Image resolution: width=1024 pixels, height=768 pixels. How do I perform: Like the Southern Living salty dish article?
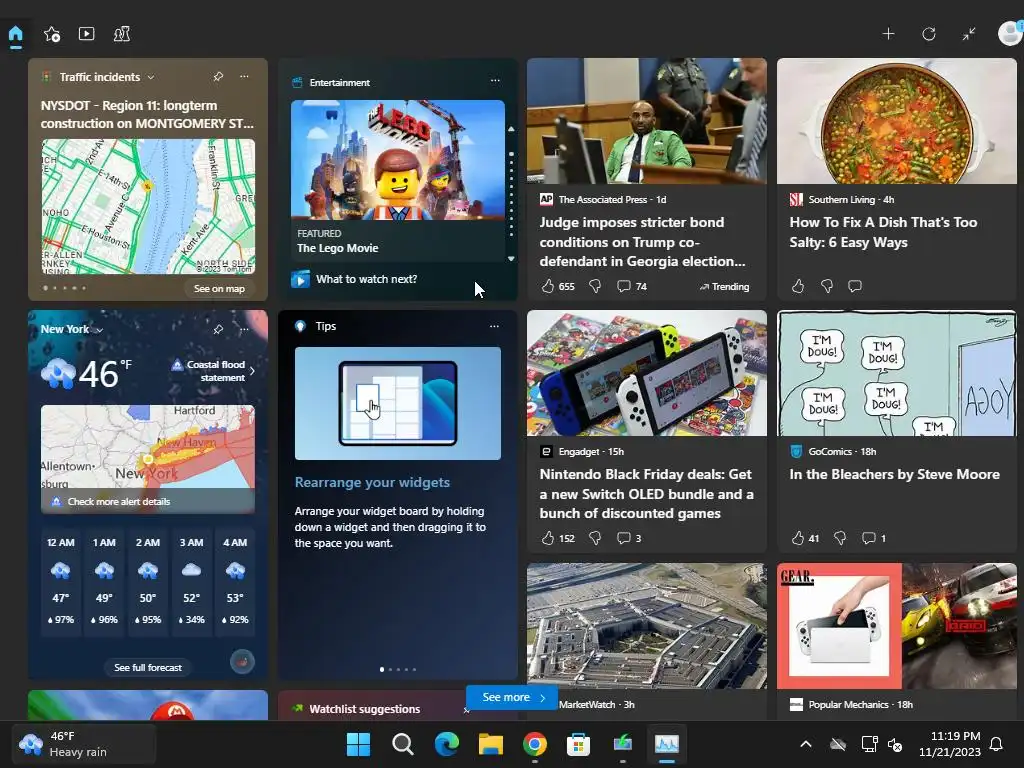point(798,286)
